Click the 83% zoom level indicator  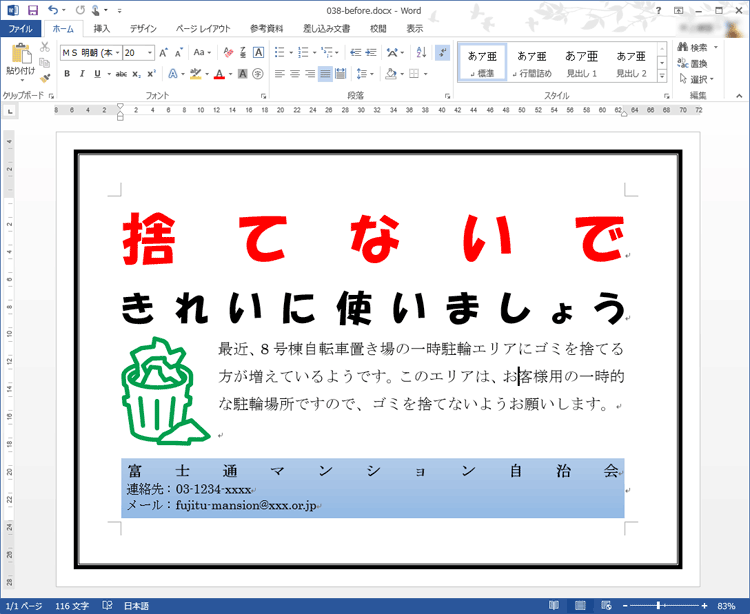click(x=726, y=606)
